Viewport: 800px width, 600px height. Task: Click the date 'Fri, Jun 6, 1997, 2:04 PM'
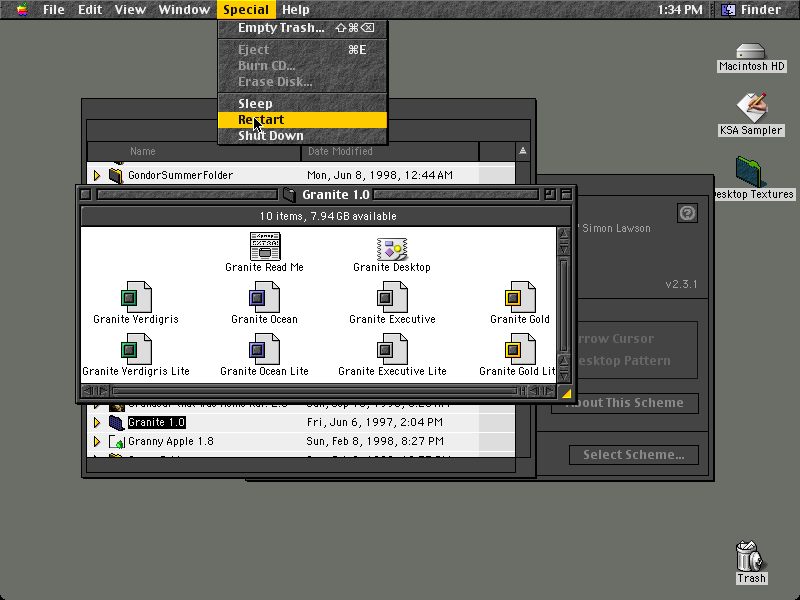(374, 422)
